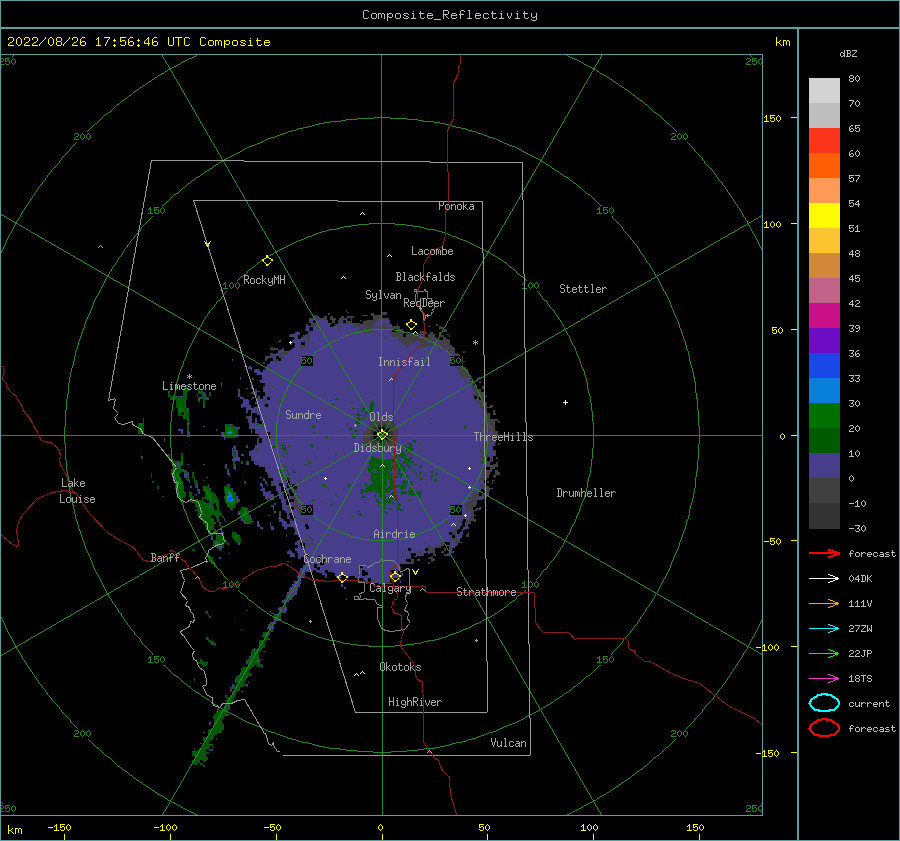Click the asterisk marker above Limestone
The image size is (900, 841).
tap(189, 377)
